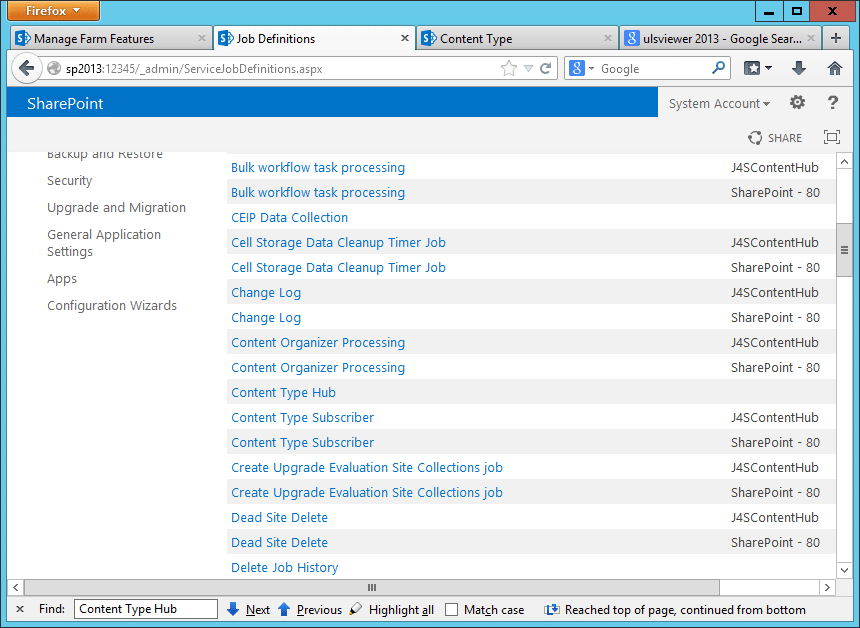Open Content Type Subscriber for J4SContentHub
Viewport: 860px width, 628px height.
coord(302,418)
